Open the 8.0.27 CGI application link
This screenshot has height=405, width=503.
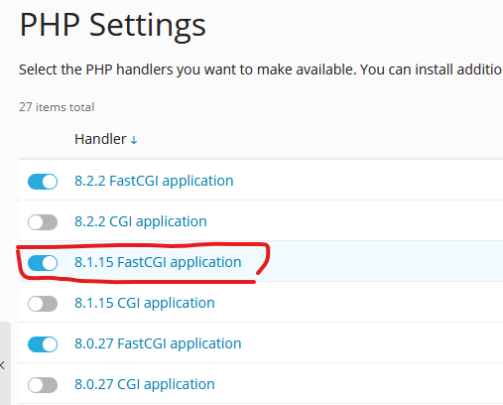[x=144, y=384]
